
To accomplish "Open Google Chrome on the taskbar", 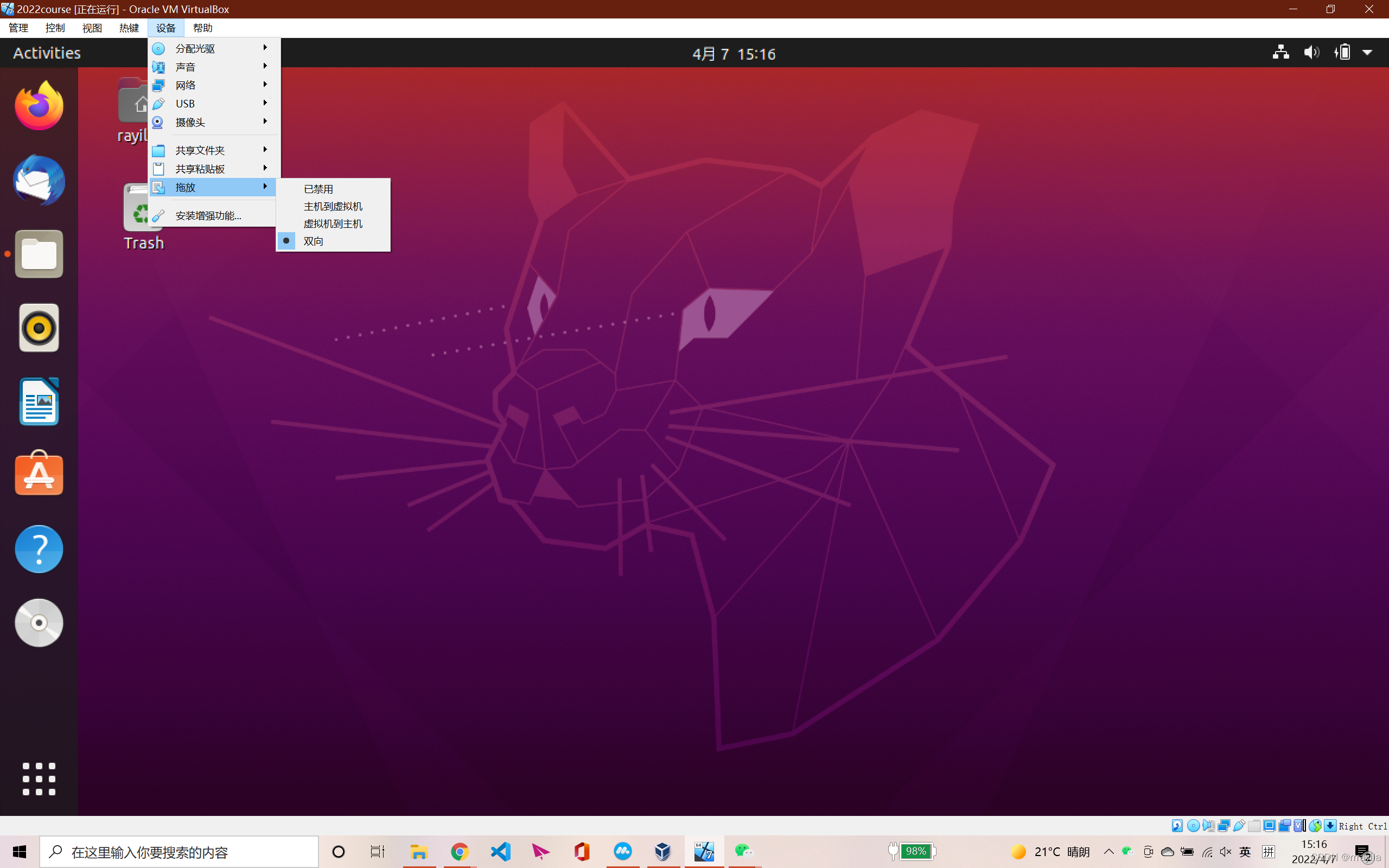I will [459, 852].
